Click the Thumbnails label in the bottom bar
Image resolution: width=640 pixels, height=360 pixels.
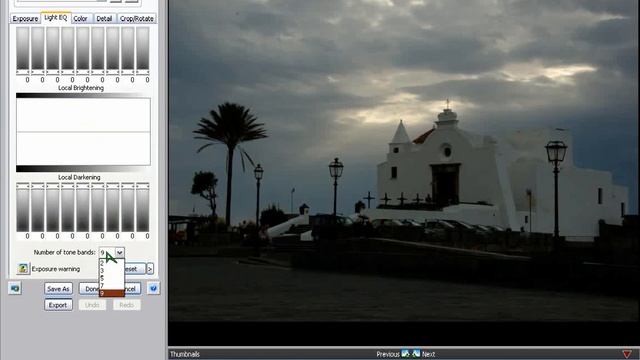tap(185, 354)
